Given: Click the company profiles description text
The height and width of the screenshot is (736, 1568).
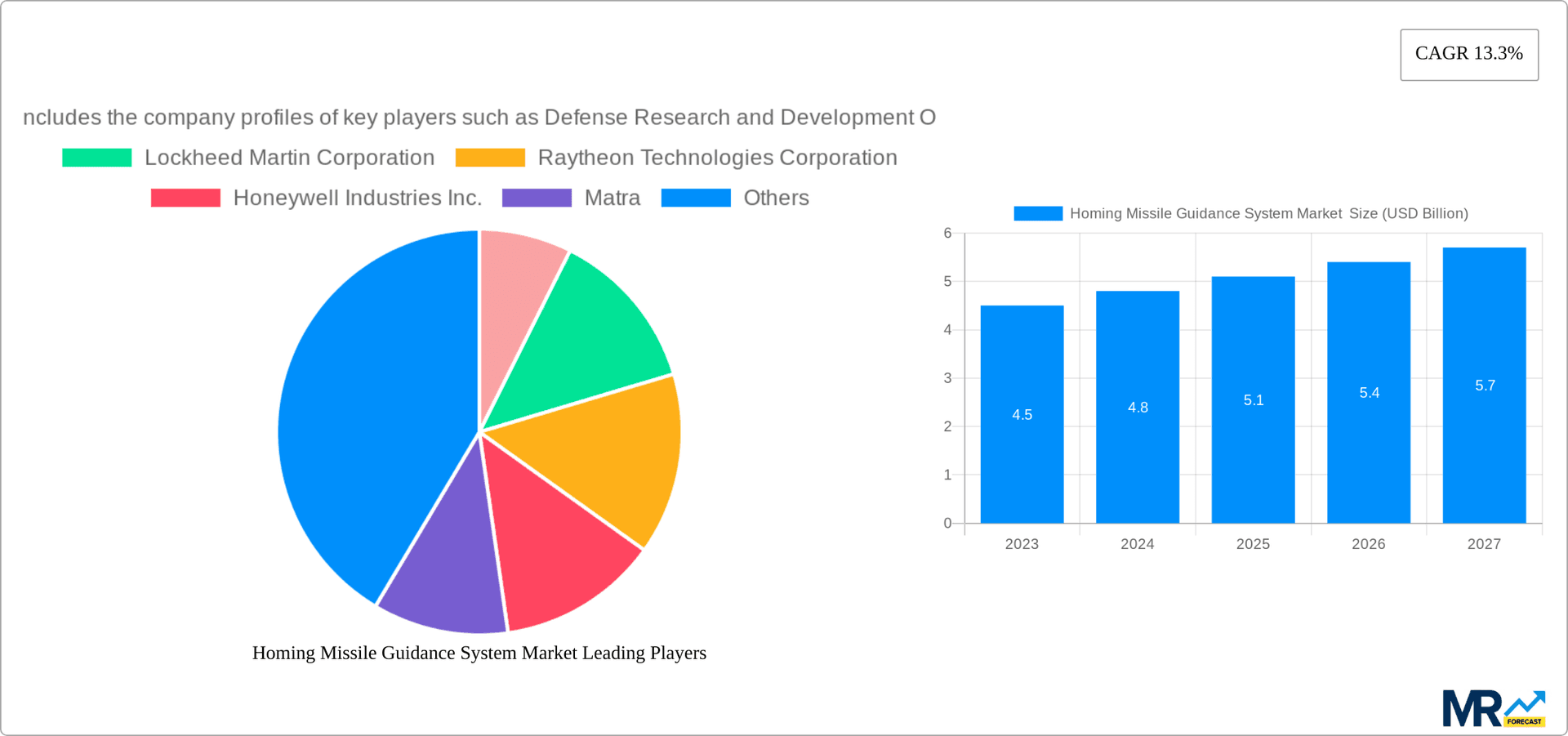Looking at the screenshot, I should (480, 117).
